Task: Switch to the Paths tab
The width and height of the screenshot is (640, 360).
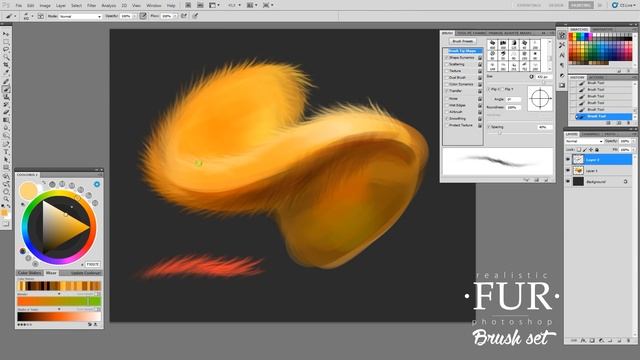Action: [x=610, y=134]
